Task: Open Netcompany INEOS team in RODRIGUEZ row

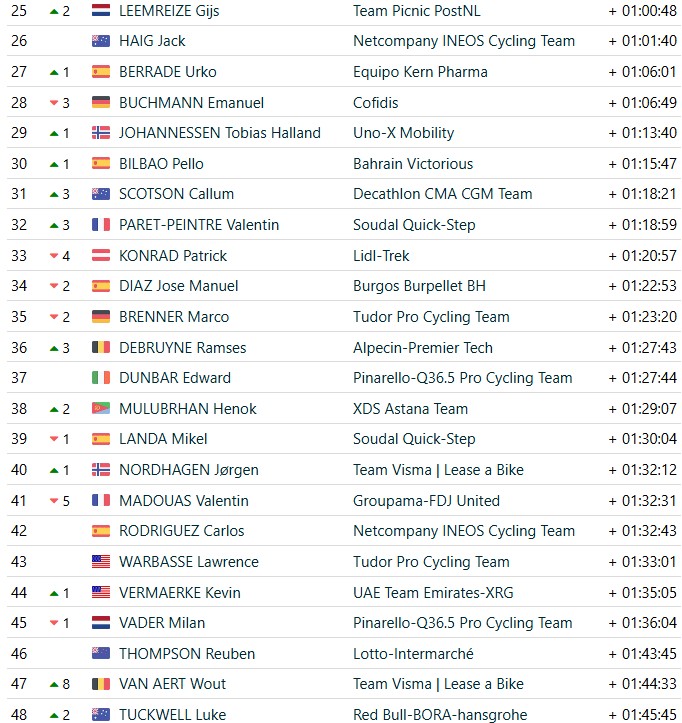Action: [464, 531]
